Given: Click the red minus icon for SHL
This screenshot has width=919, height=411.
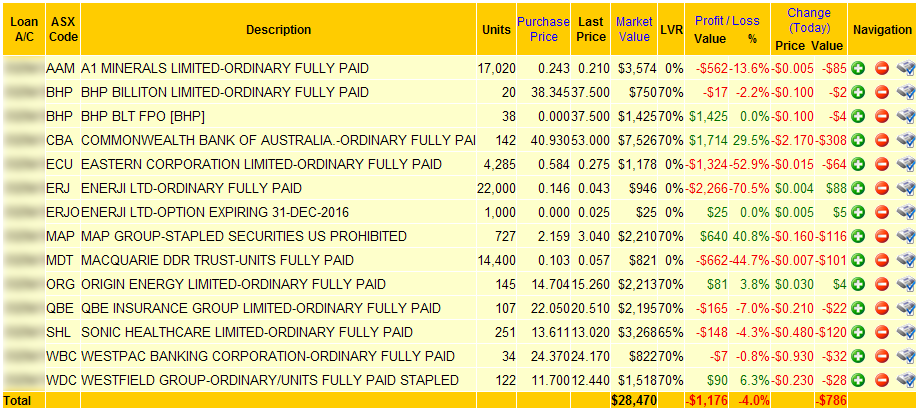Looking at the screenshot, I should (x=882, y=332).
